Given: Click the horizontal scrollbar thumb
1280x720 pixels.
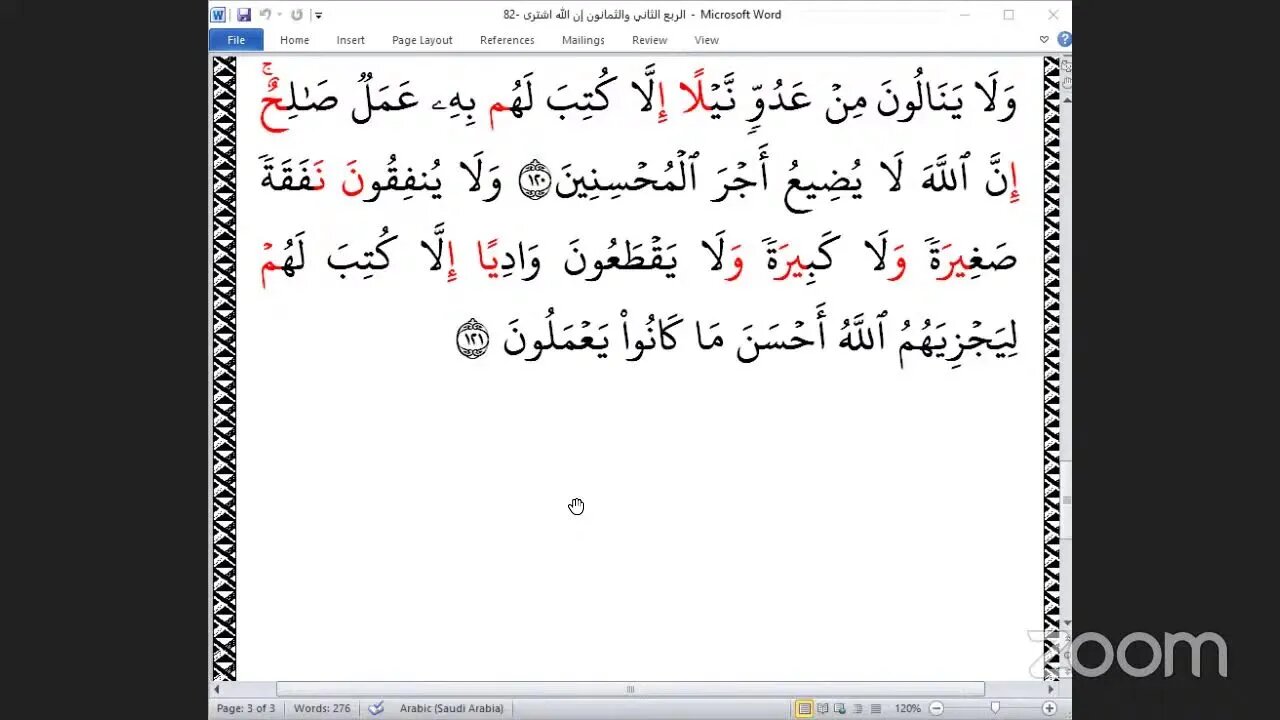Looking at the screenshot, I should tap(630, 689).
